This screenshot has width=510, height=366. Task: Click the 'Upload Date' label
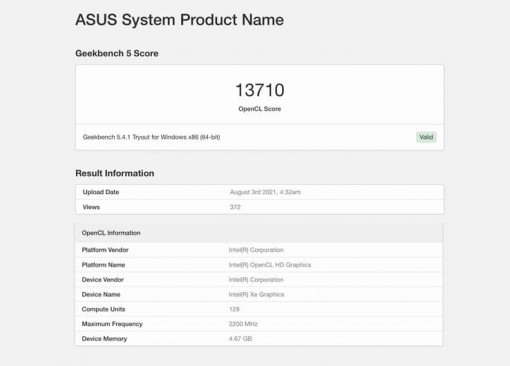[101, 192]
